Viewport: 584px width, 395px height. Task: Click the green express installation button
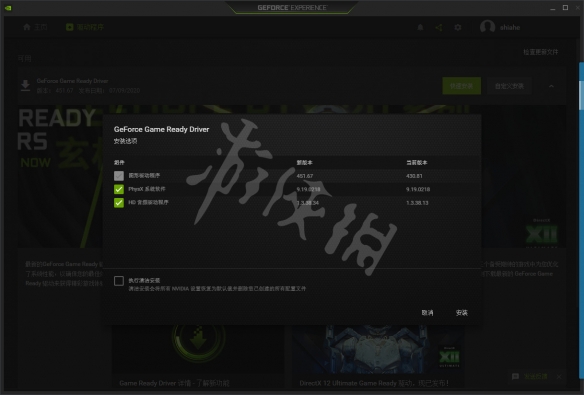click(x=461, y=86)
